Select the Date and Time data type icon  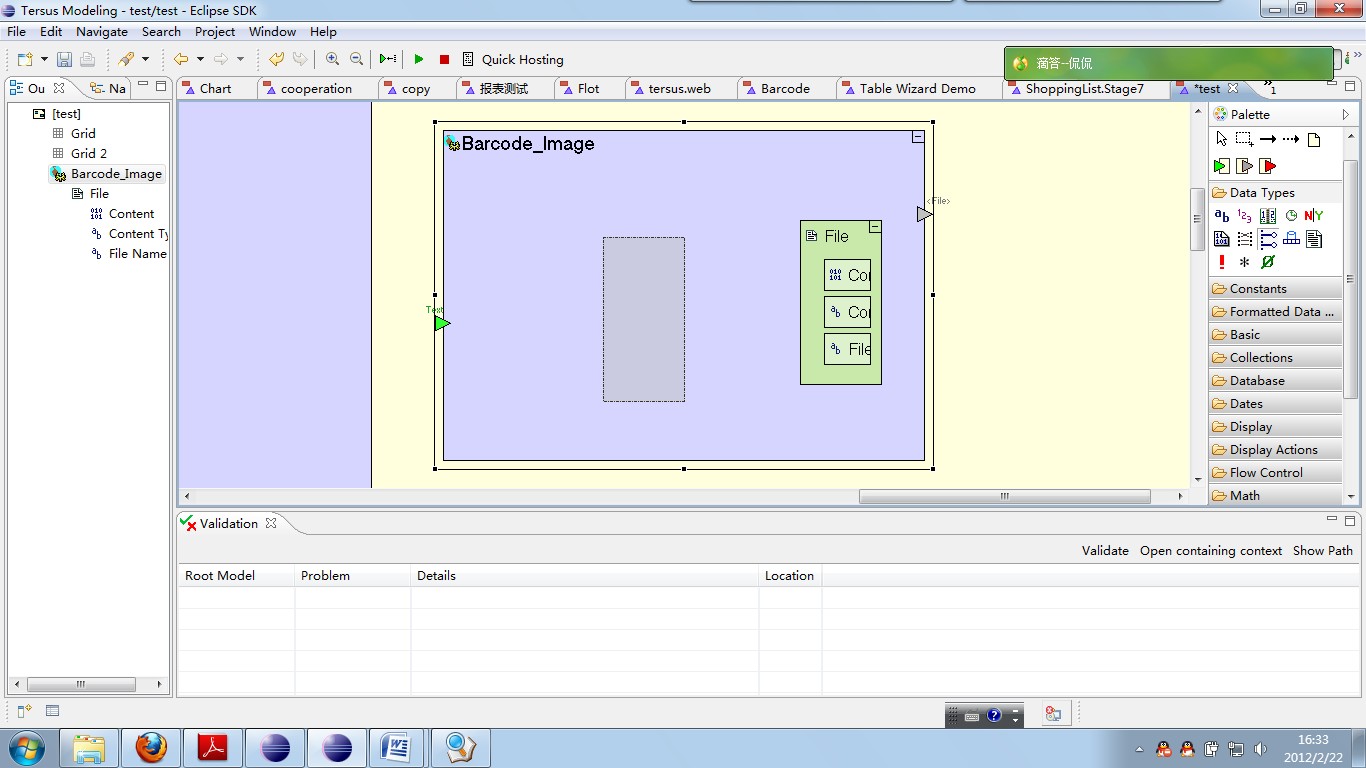tap(1291, 216)
